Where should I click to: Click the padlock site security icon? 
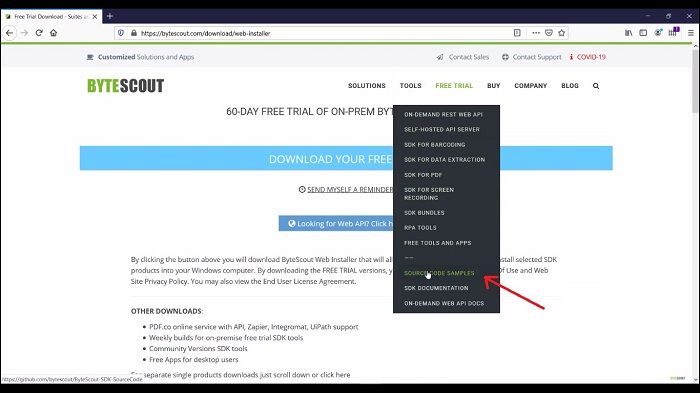click(x=133, y=33)
